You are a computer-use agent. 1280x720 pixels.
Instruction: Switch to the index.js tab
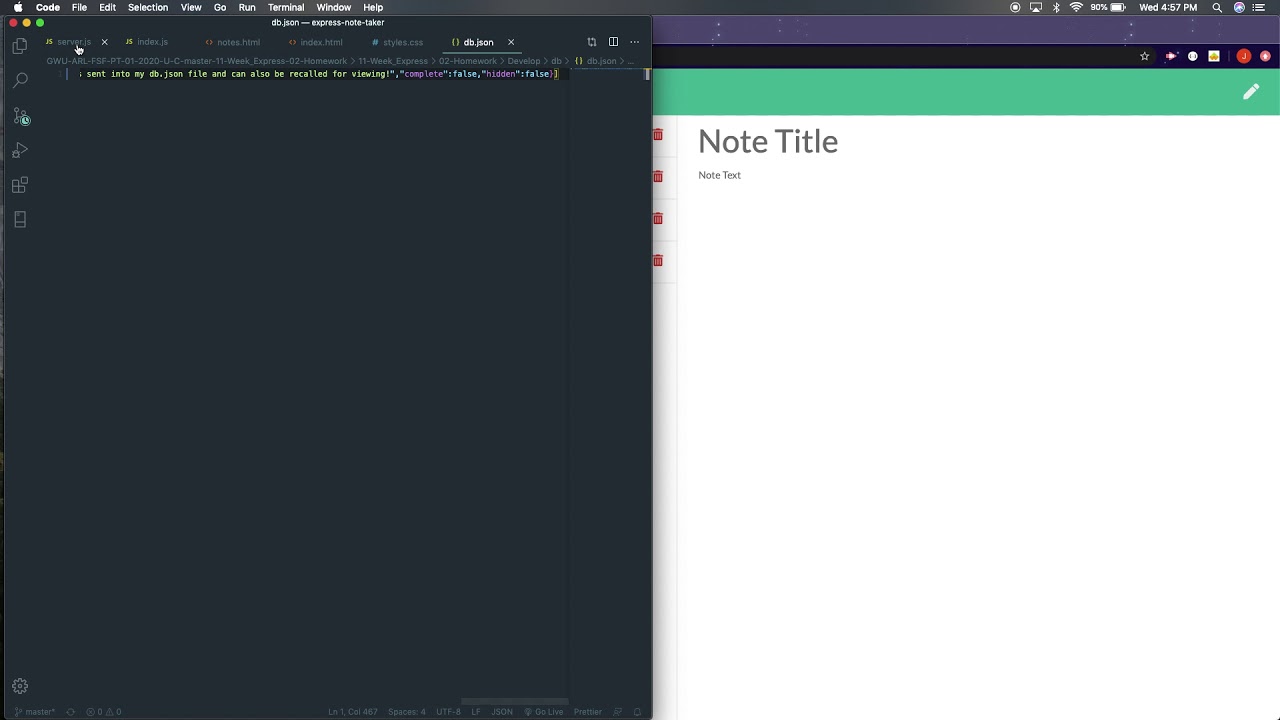pyautogui.click(x=152, y=42)
